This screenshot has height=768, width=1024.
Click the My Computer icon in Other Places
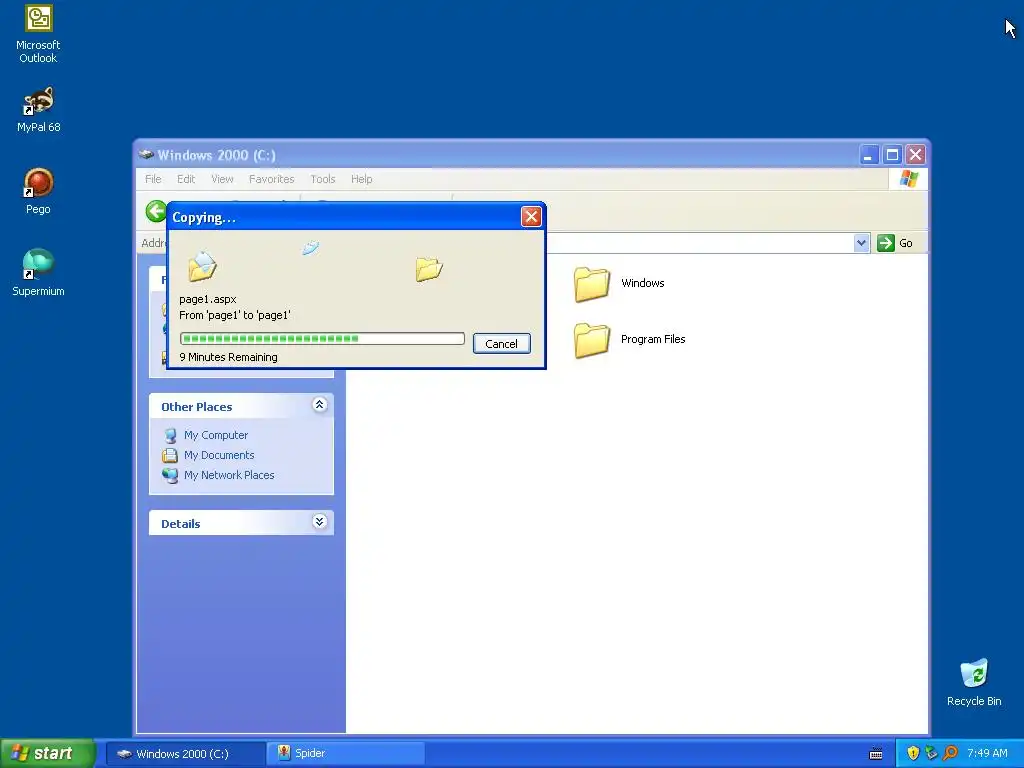point(170,436)
